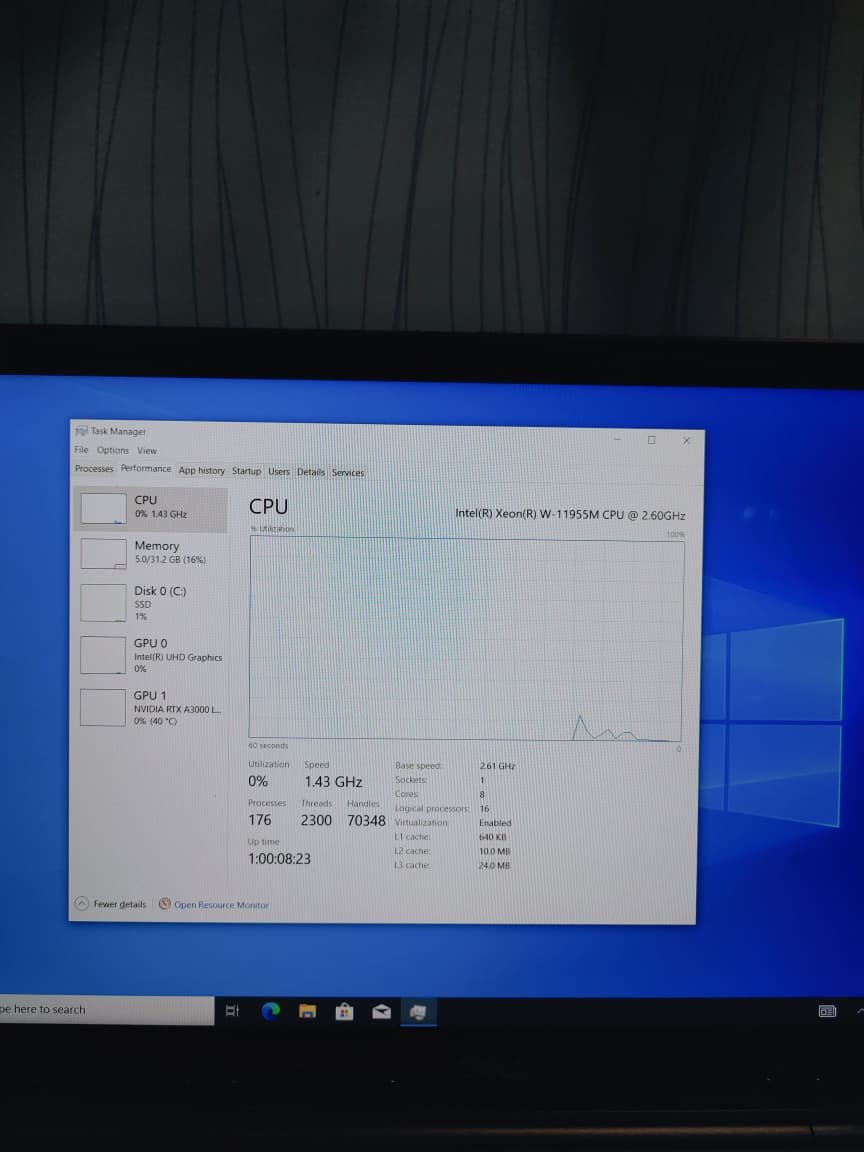Viewport: 864px width, 1152px height.
Task: Click the Virtualization Enabled value
Action: point(495,823)
